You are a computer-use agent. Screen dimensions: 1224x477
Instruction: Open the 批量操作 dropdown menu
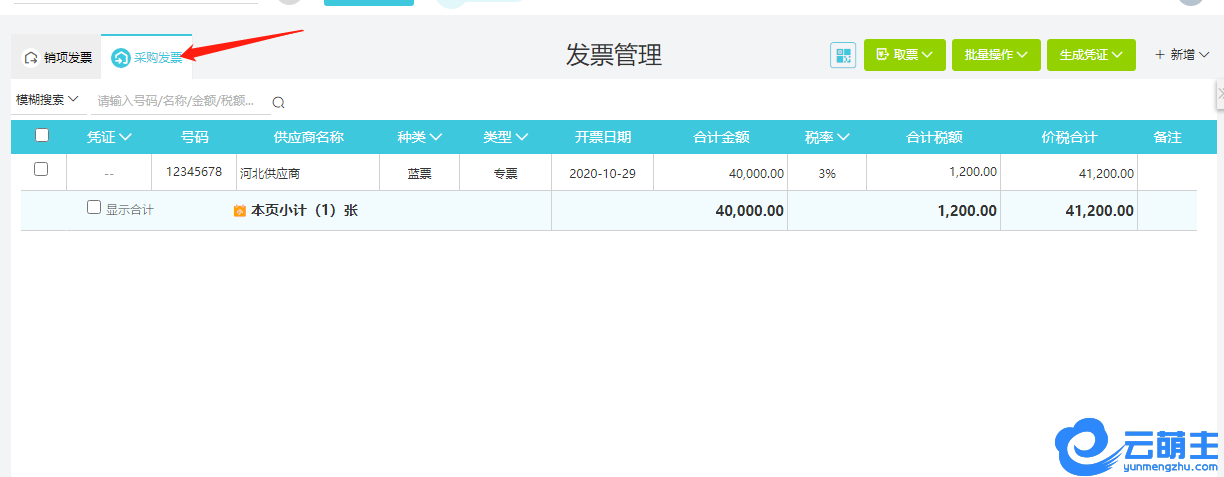click(996, 55)
